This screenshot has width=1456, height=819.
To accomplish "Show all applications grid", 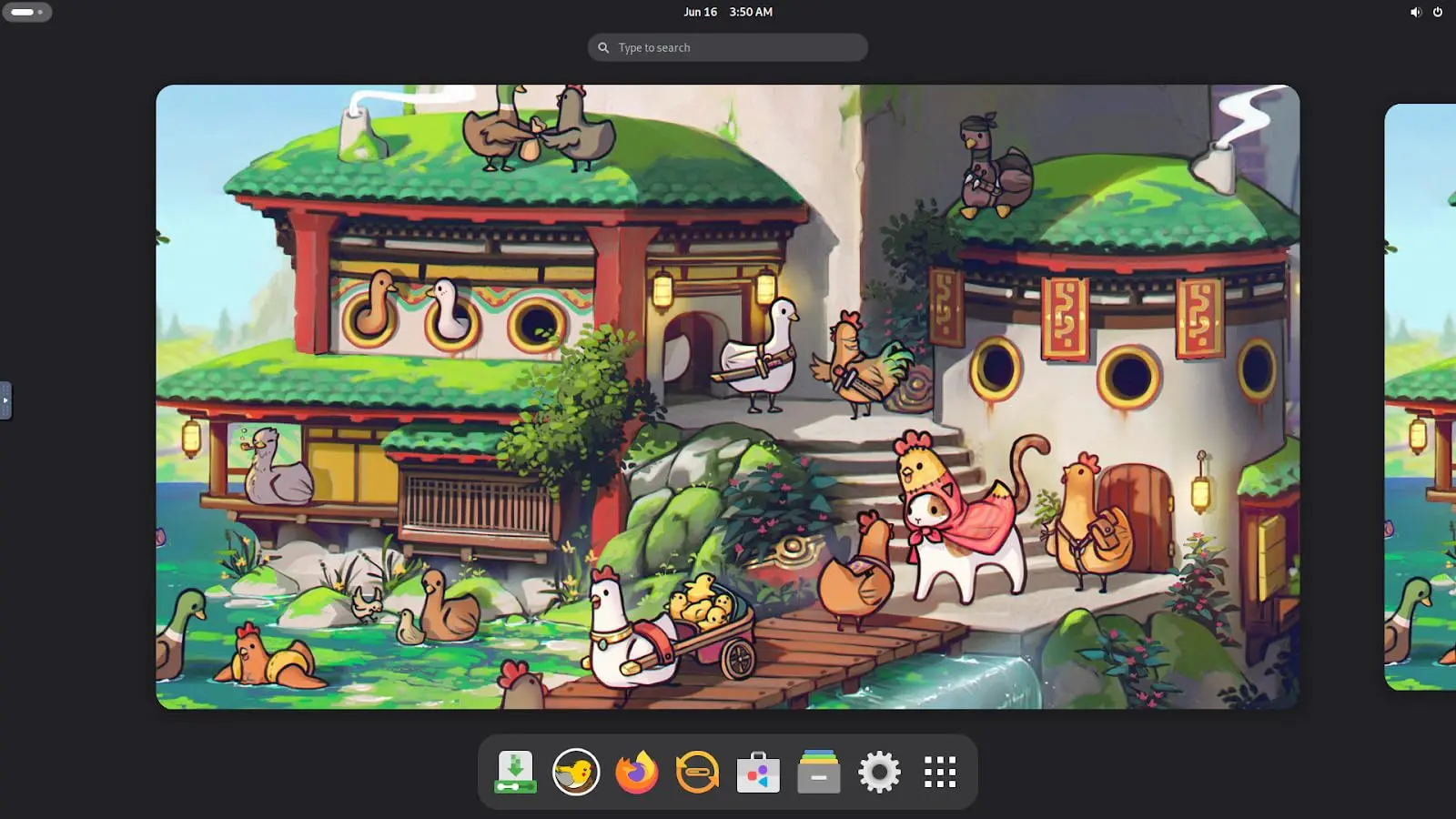I will tap(940, 772).
